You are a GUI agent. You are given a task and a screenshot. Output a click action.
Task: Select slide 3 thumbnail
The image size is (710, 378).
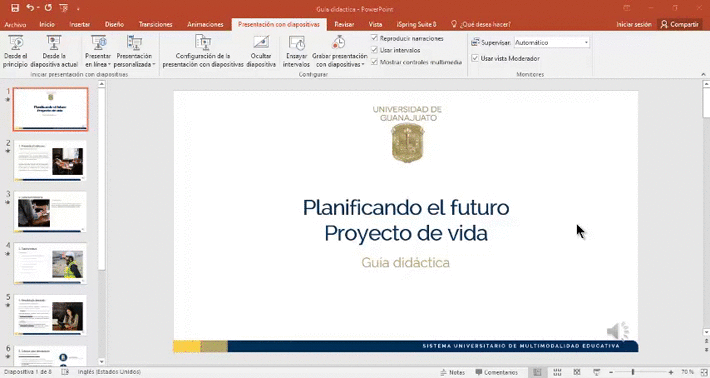click(x=50, y=212)
